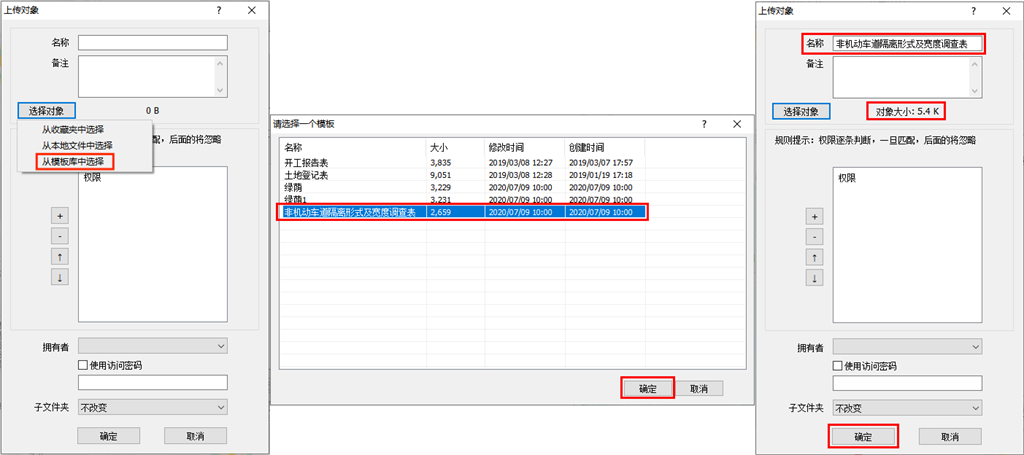Confirm the template selection with 确定
1024x455 pixels.
(x=647, y=388)
